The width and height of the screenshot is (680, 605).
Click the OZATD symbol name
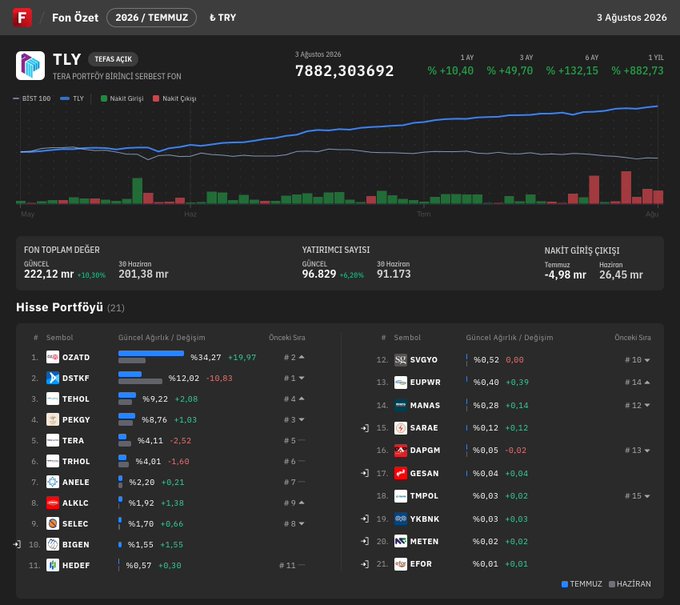(76, 357)
